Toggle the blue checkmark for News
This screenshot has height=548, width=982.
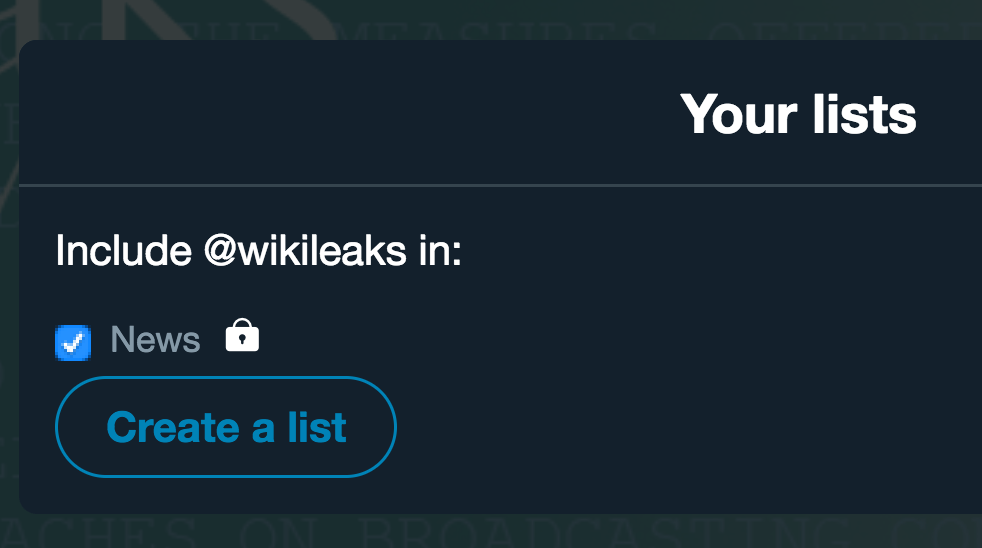73,342
